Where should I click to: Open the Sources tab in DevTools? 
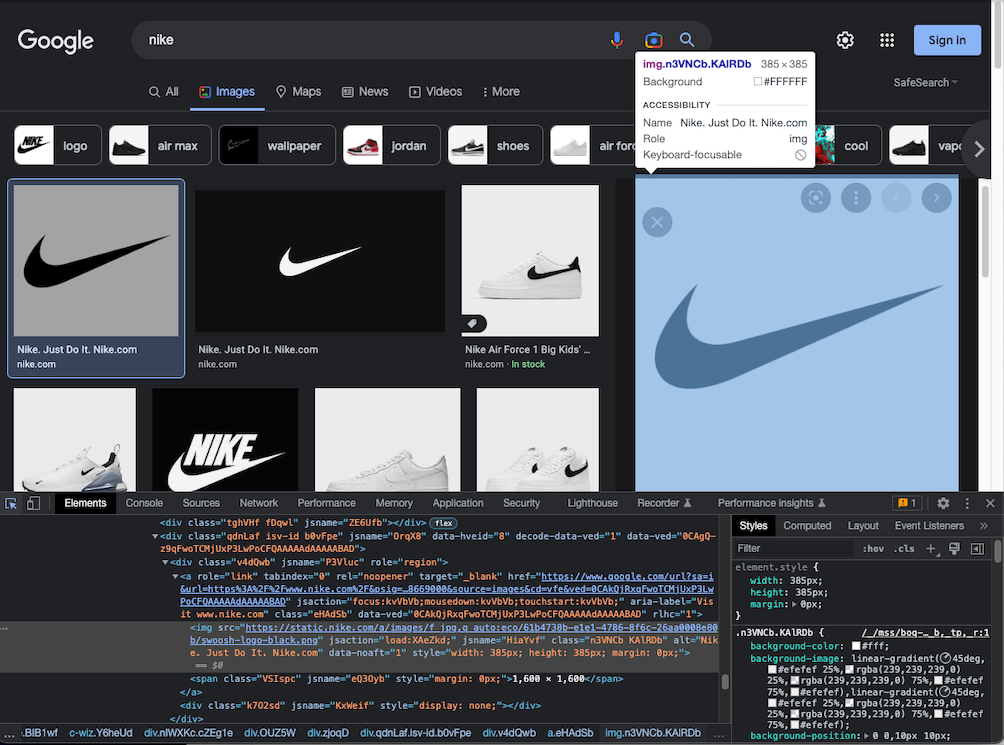point(201,503)
